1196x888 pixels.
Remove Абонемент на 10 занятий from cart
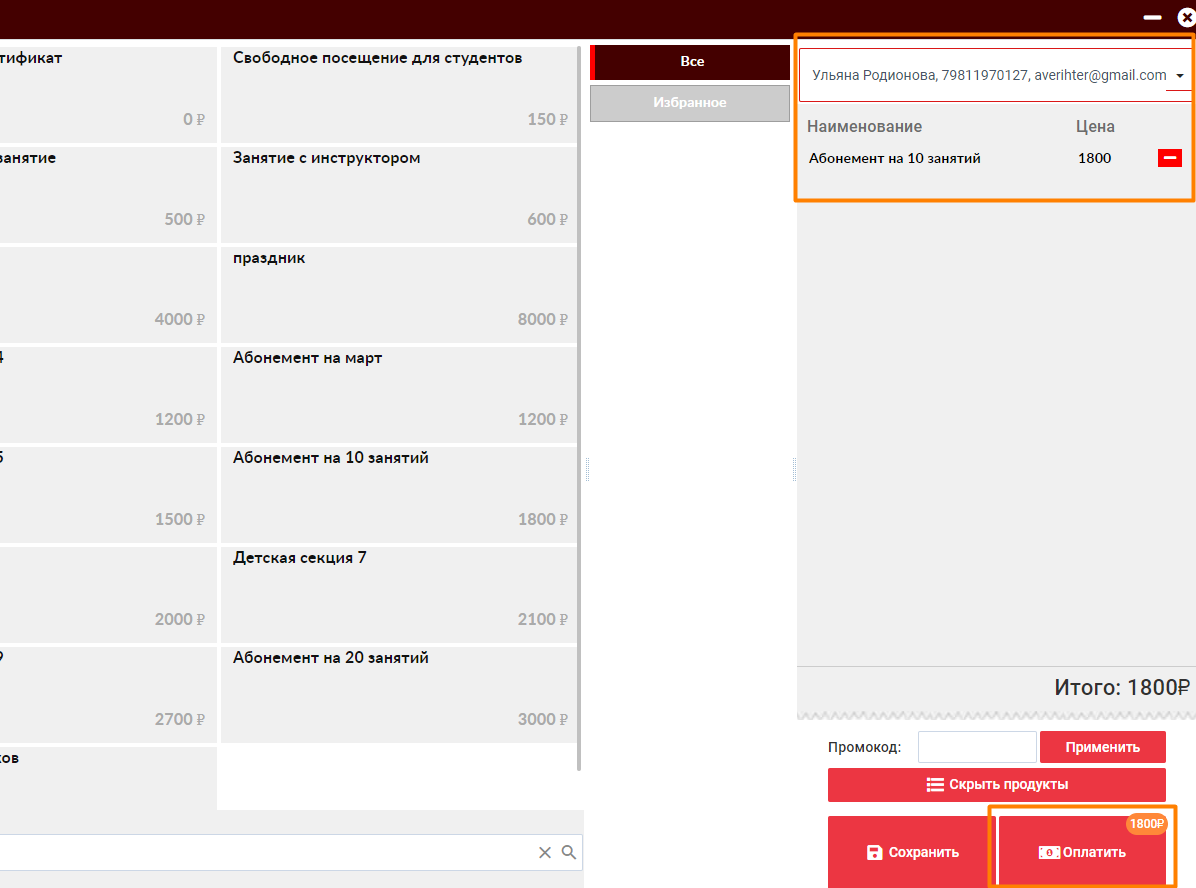1169,158
